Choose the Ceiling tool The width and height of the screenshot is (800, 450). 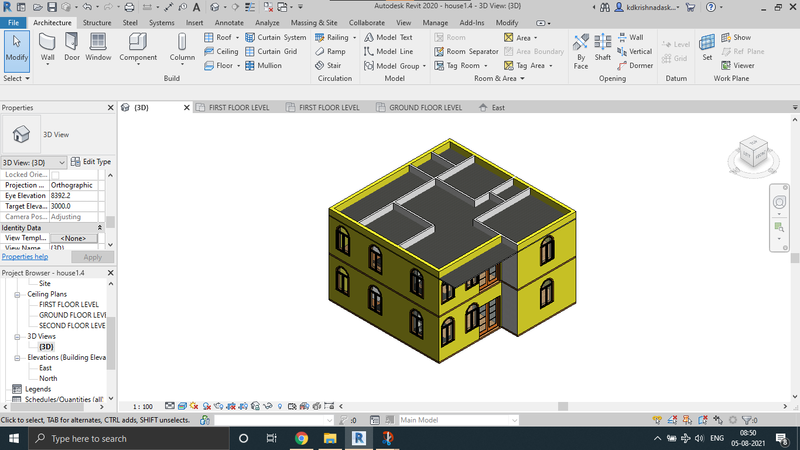click(x=221, y=52)
